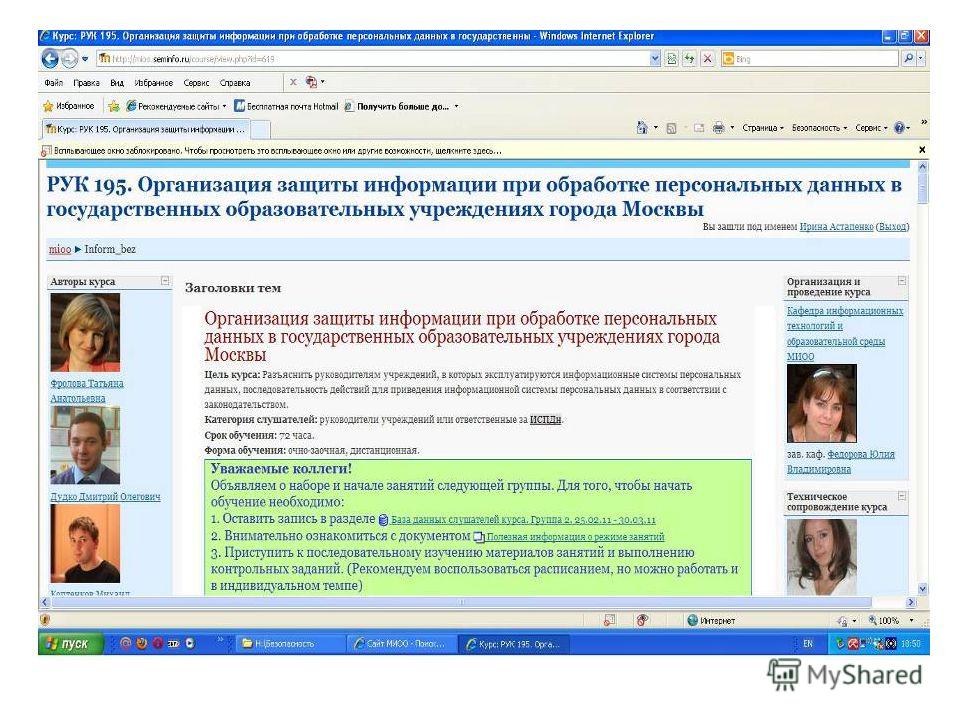The width and height of the screenshot is (960, 720).
Task: Open the Вид menu
Action: coord(117,83)
